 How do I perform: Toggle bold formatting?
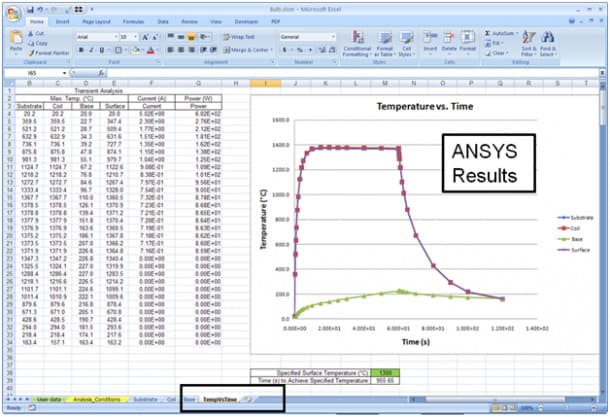81,50
